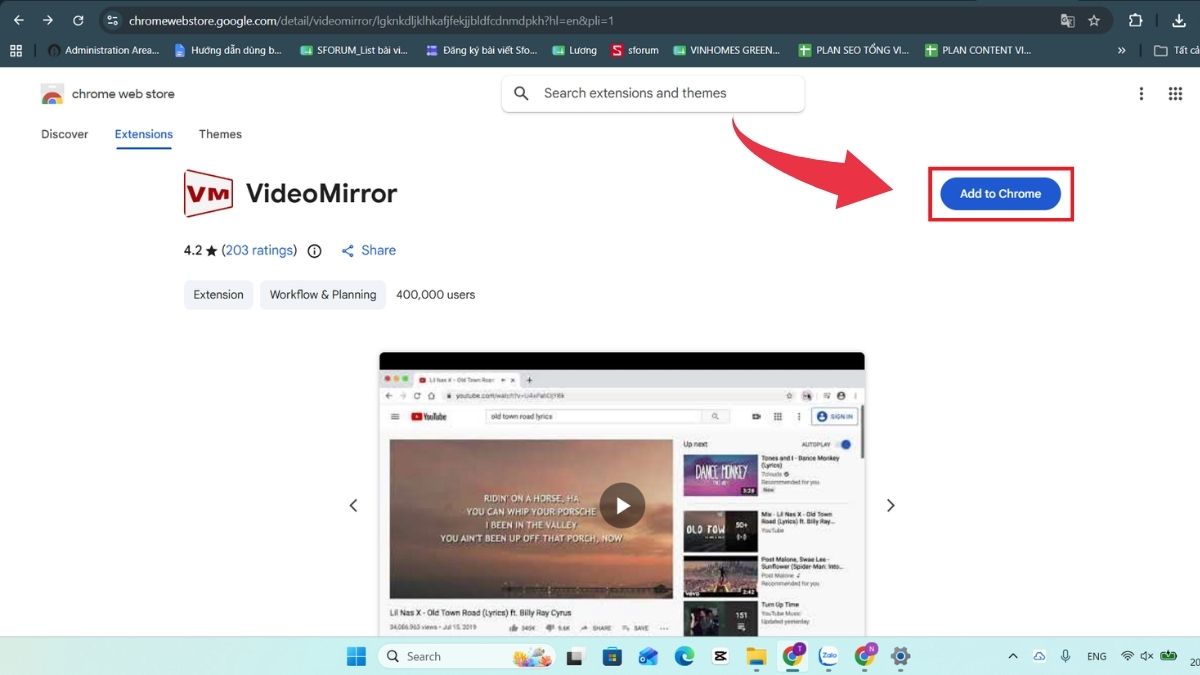Open CapCut from the taskbar
This screenshot has height=675, width=1200.
[x=720, y=656]
